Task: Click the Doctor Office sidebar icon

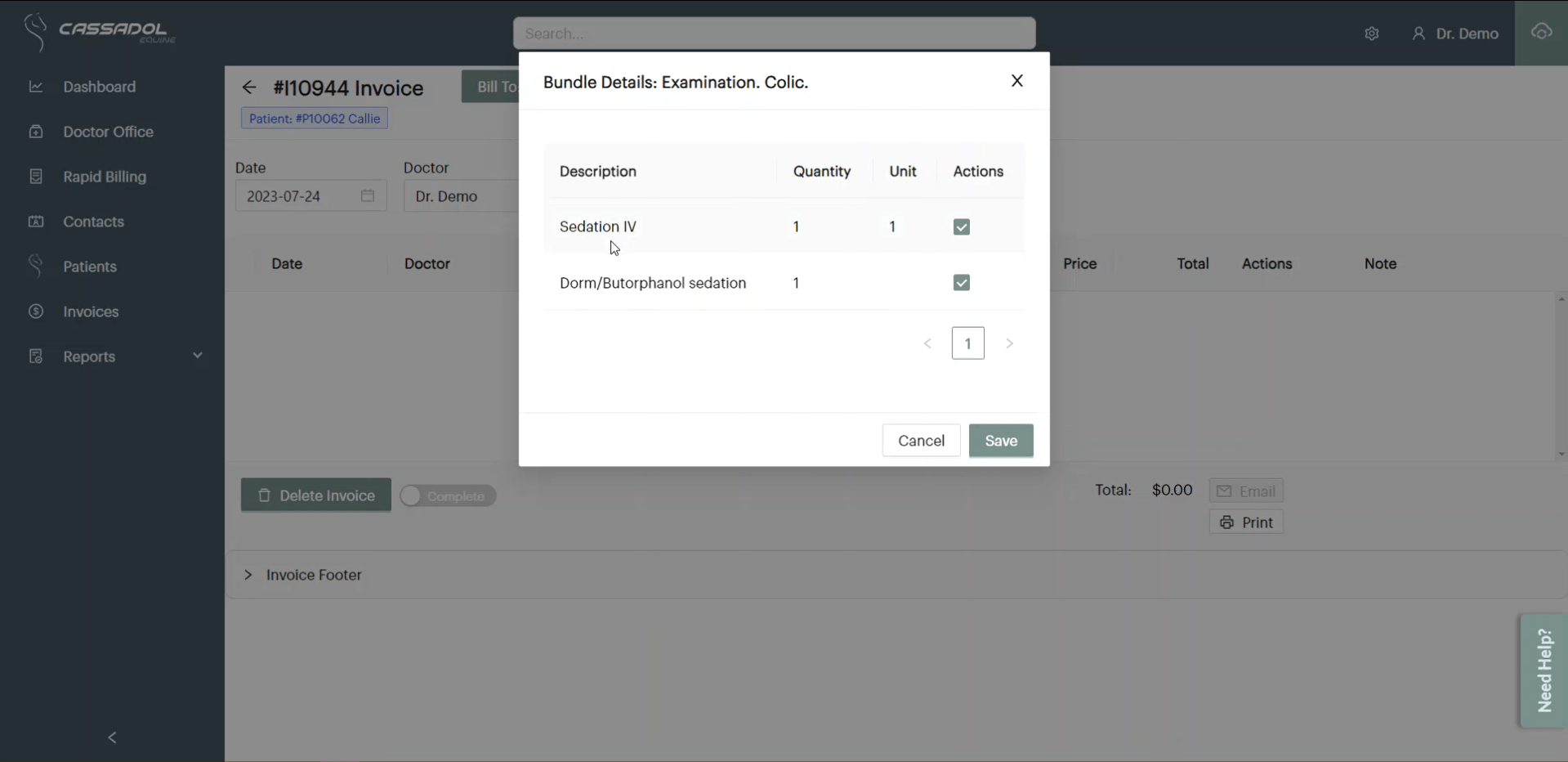Action: click(x=36, y=132)
